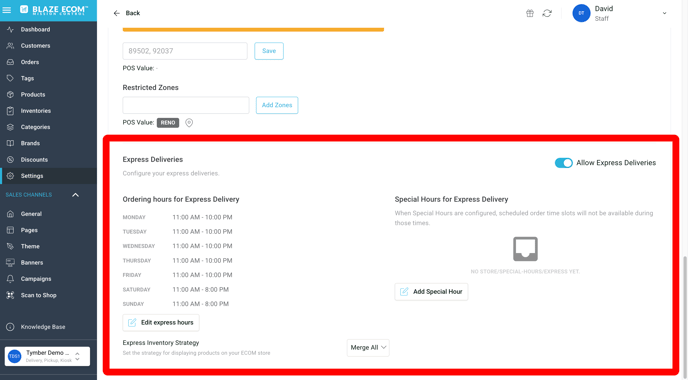Click the Tags label icon
688x380 pixels.
[10, 78]
